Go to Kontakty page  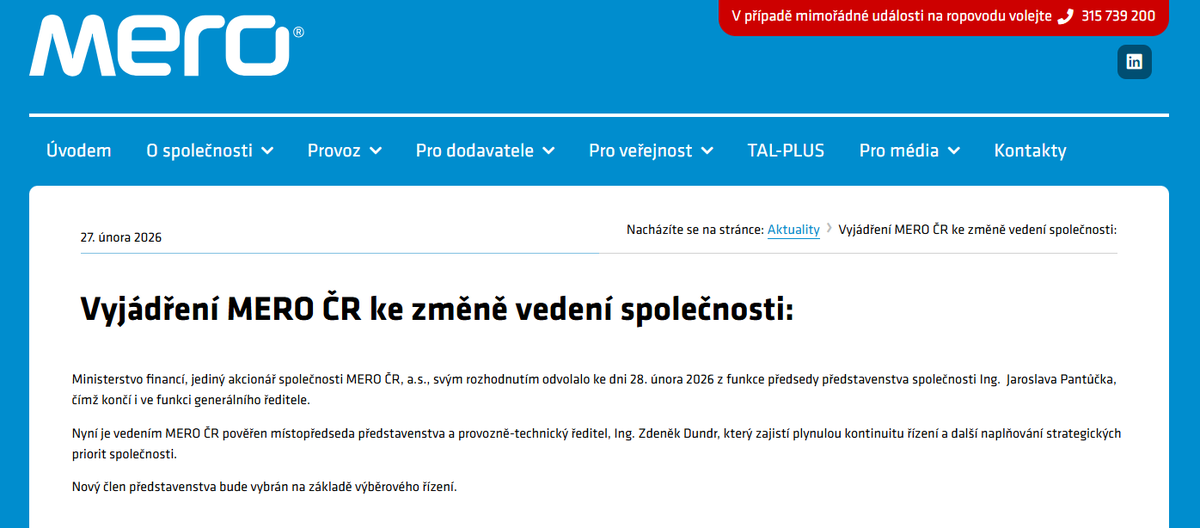(x=1030, y=151)
